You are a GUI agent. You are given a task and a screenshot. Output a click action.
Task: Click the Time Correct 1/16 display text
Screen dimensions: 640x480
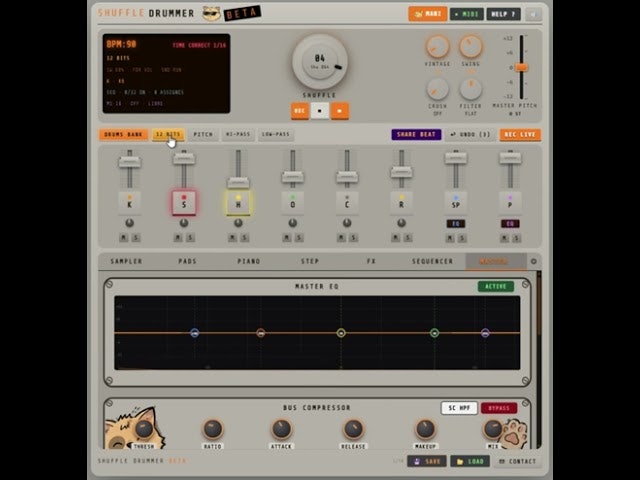[199, 45]
